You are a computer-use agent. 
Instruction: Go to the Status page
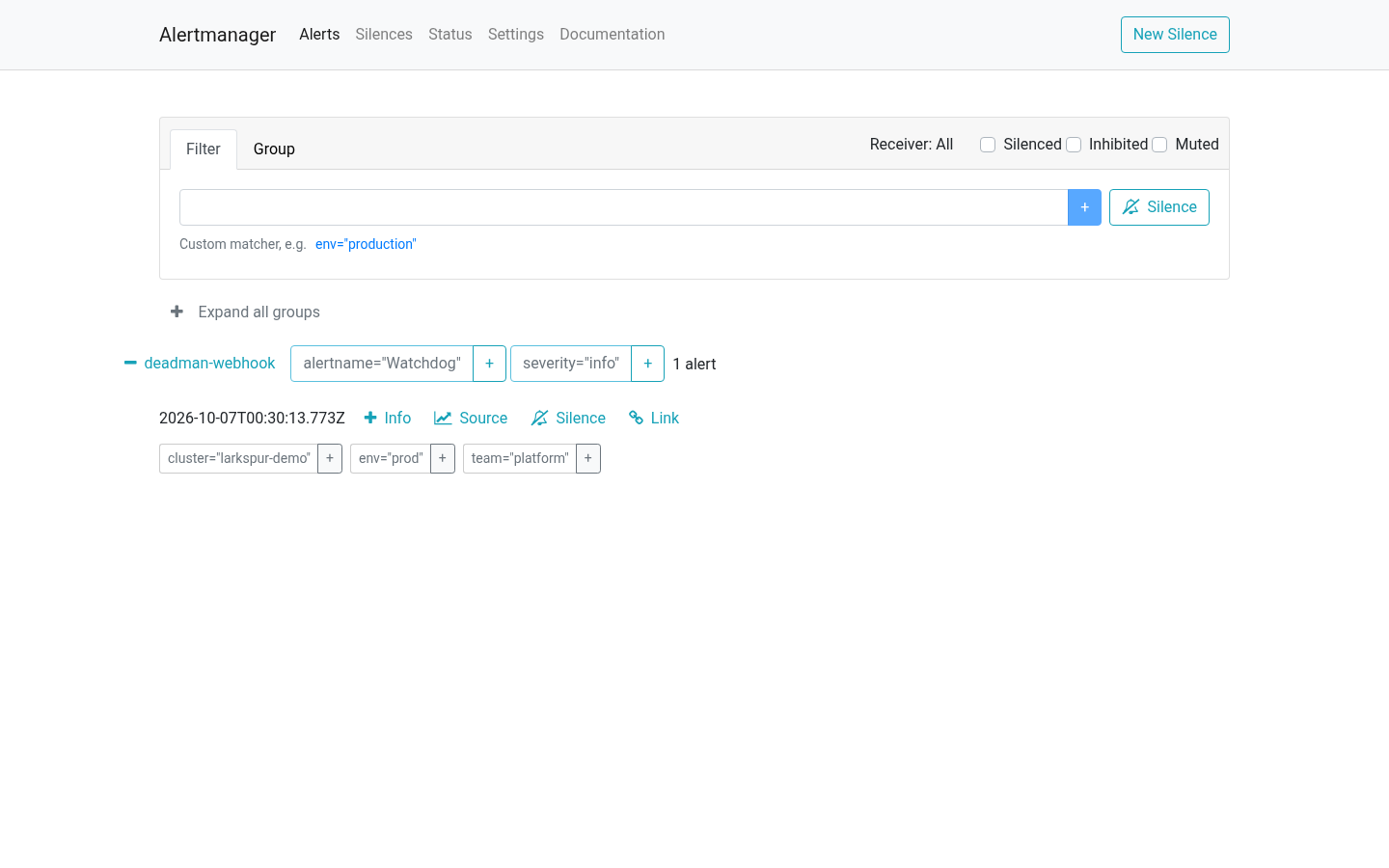[450, 35]
